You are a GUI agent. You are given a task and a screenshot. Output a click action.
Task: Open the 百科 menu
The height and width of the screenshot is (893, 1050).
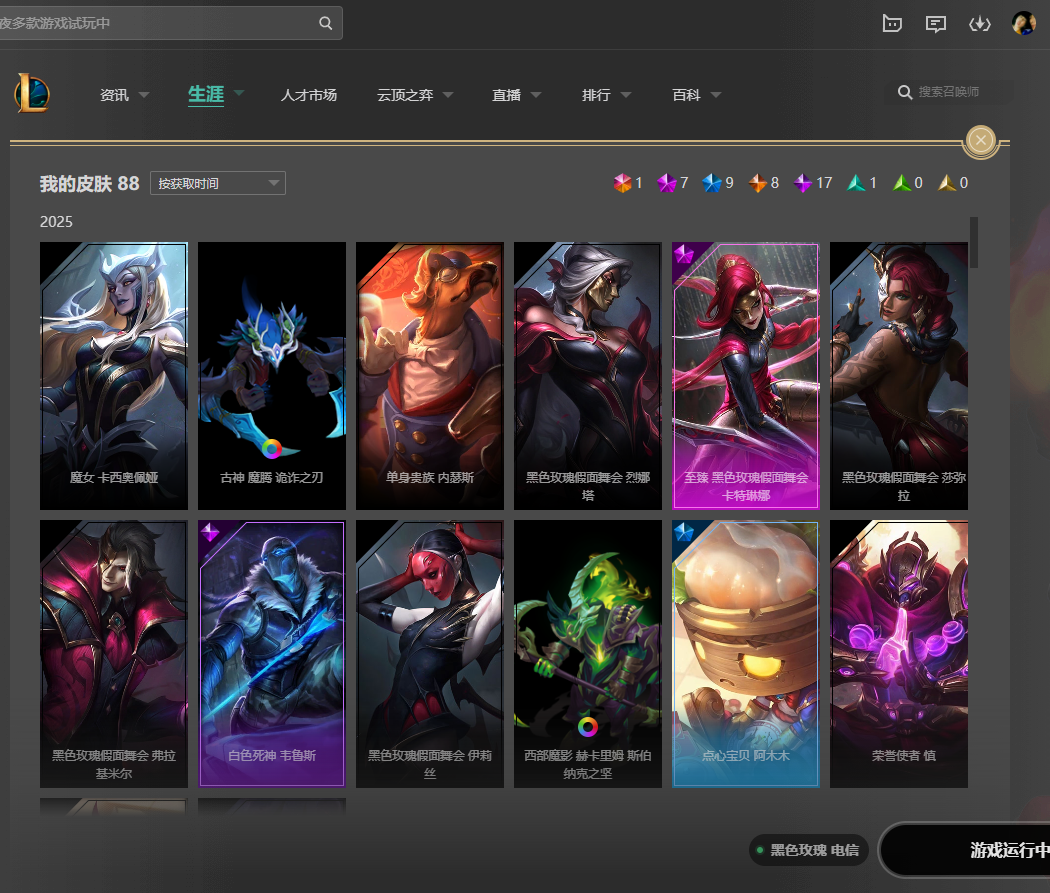[686, 95]
